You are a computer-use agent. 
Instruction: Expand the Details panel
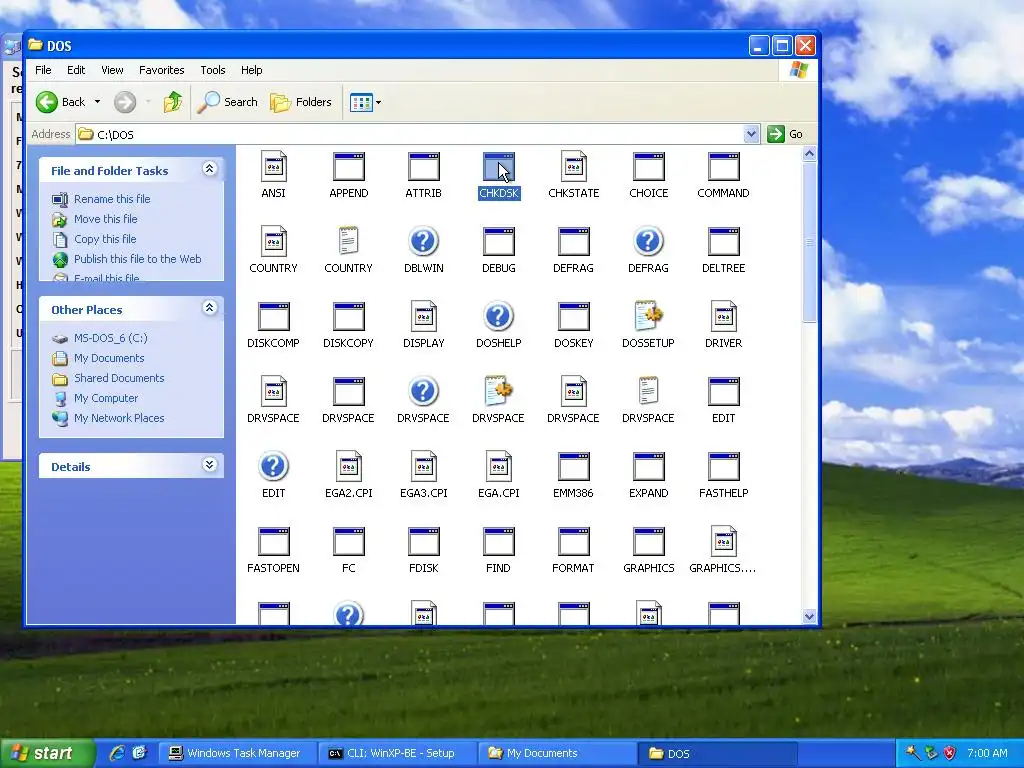pos(209,465)
